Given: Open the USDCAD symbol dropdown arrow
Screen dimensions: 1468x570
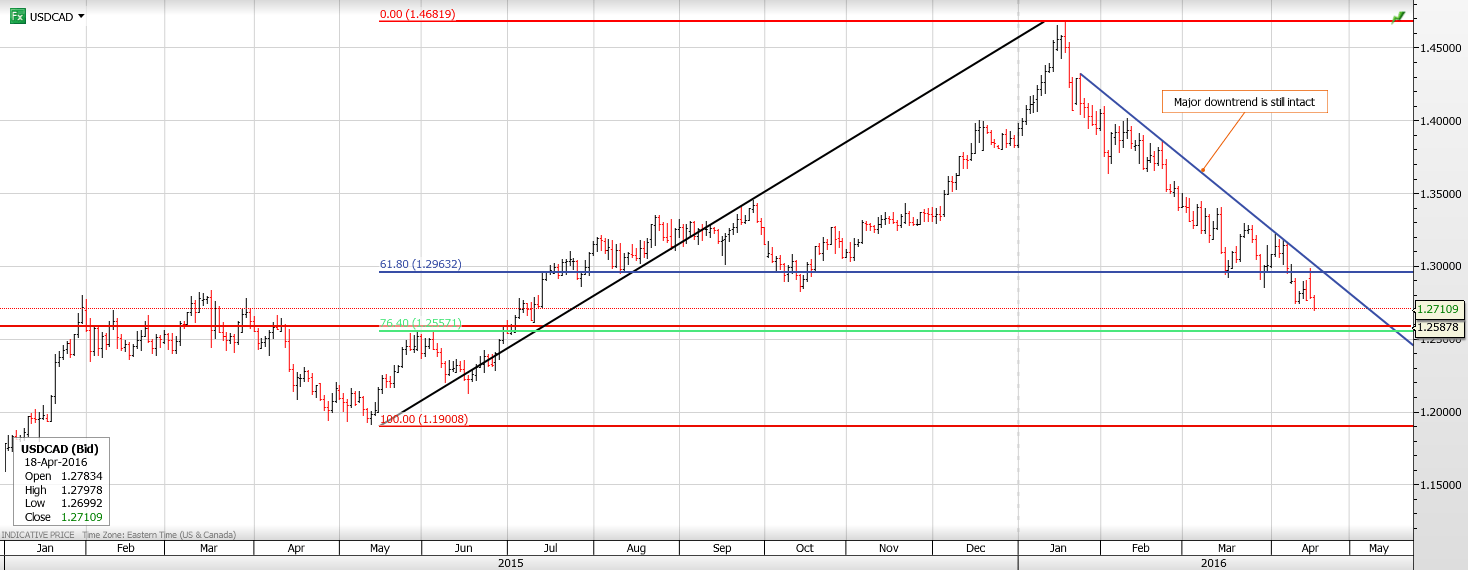Looking at the screenshot, I should (80, 16).
